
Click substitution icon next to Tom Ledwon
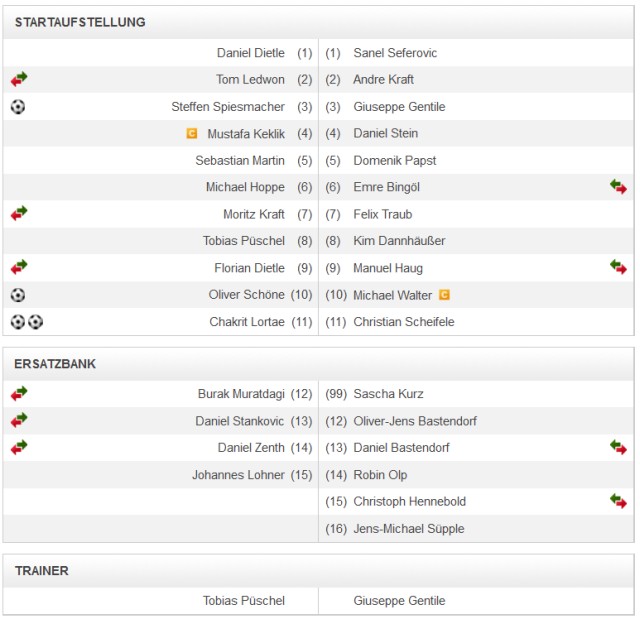[19, 79]
